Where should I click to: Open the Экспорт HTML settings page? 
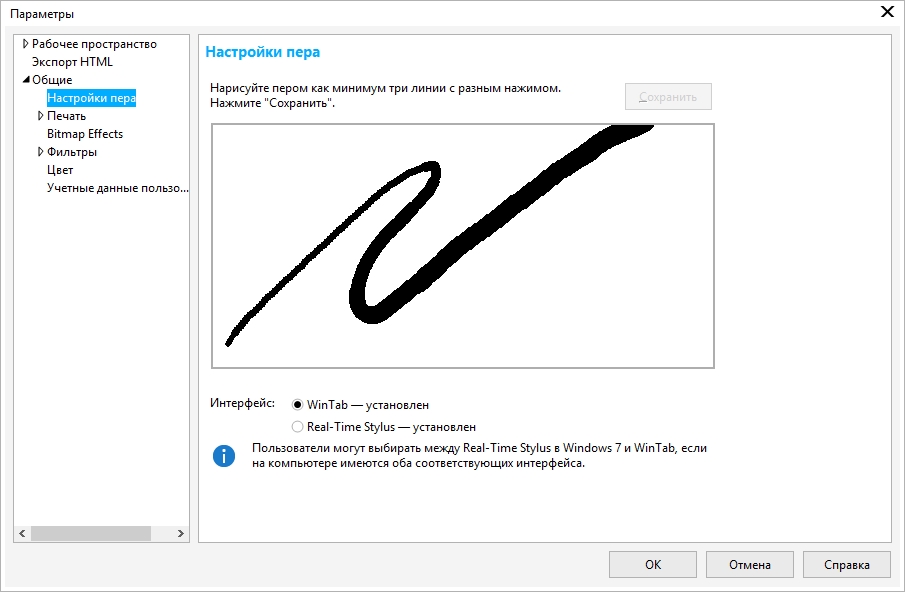(x=72, y=62)
